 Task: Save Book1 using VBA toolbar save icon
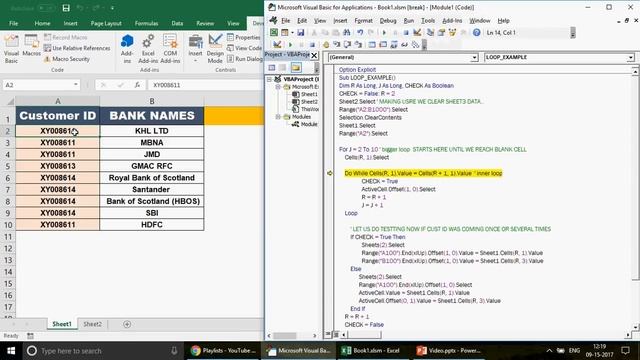click(x=300, y=33)
